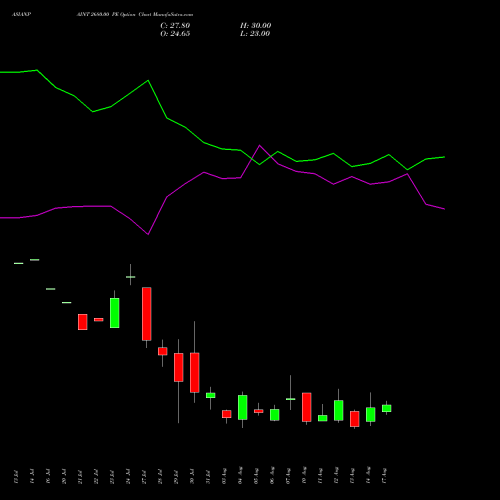Click the green indicator line's right end
Screen dimensions: 500x500
click(444, 157)
